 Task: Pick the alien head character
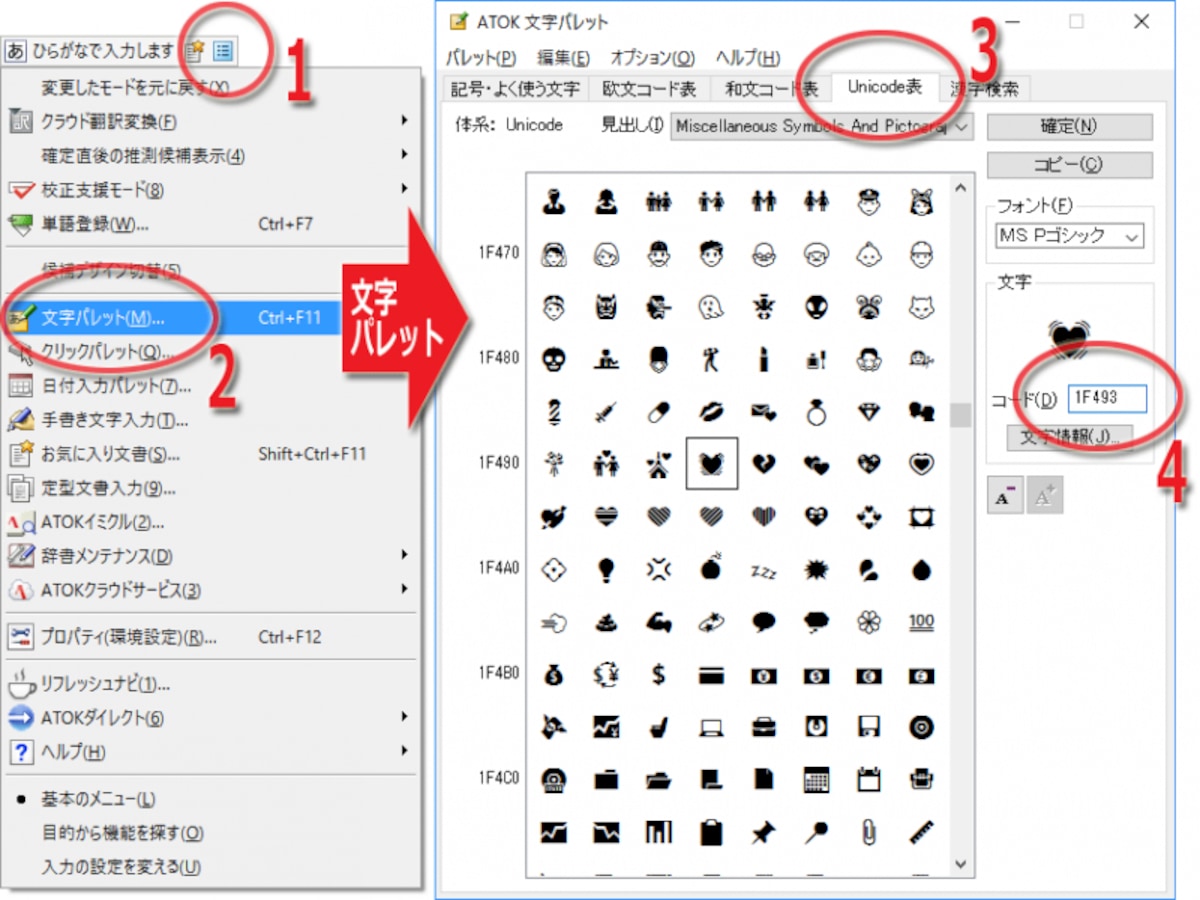pos(816,305)
